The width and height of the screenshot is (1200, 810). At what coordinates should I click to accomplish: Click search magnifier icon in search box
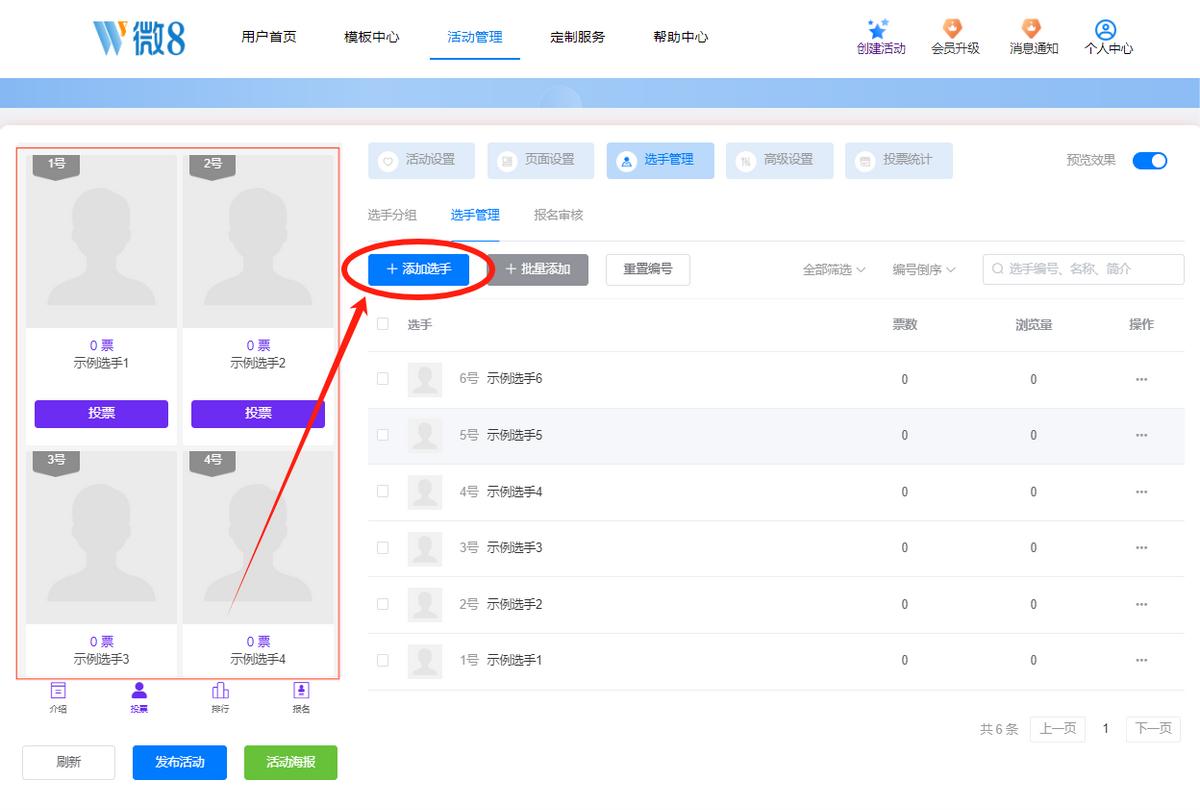pyautogui.click(x=998, y=269)
